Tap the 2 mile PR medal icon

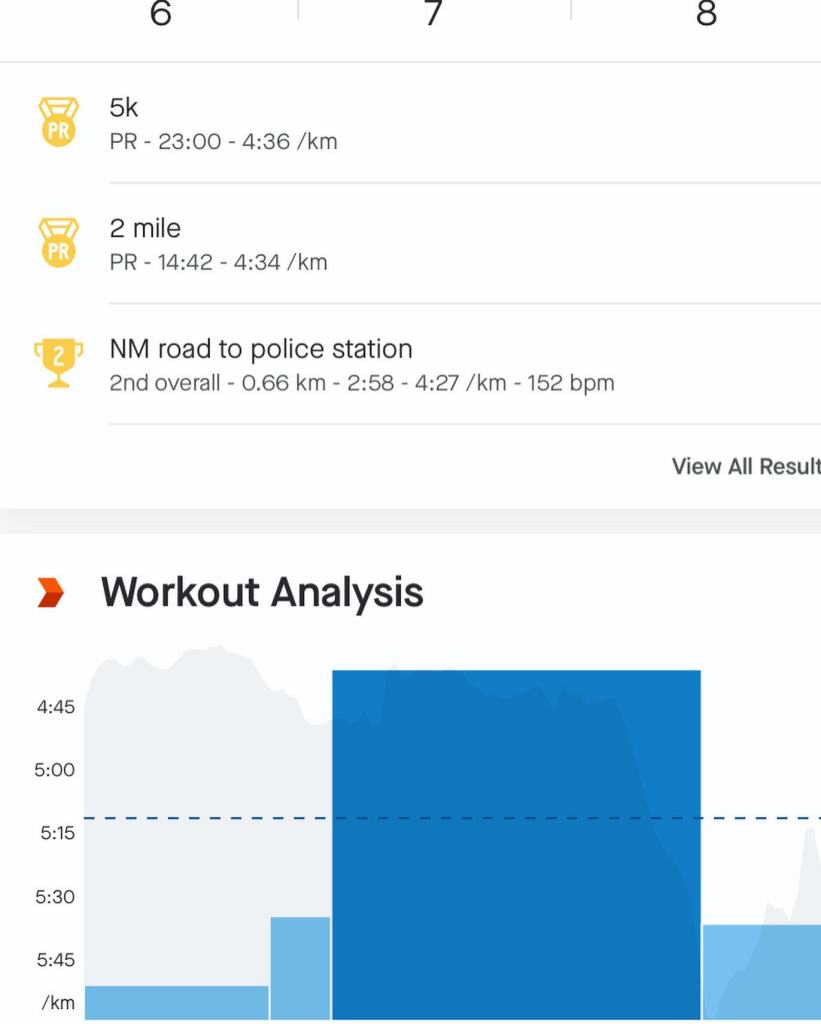[58, 243]
